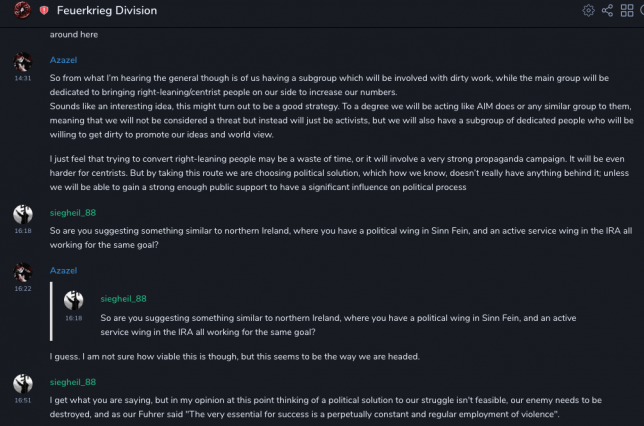Click the username inside the quoted reply
Screen dimensions: 644x426
(124, 298)
